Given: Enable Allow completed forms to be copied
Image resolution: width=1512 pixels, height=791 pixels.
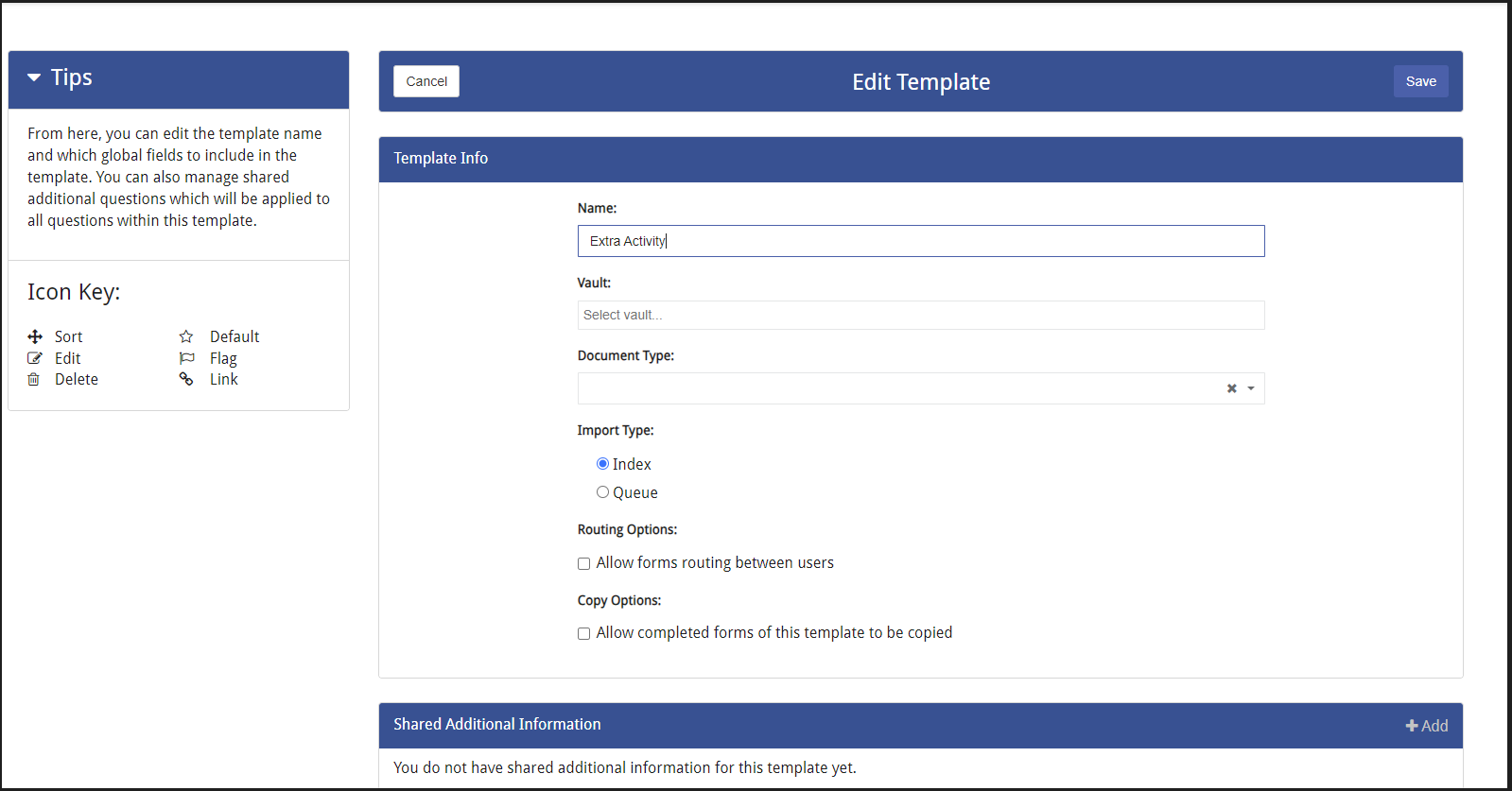Looking at the screenshot, I should pyautogui.click(x=583, y=633).
